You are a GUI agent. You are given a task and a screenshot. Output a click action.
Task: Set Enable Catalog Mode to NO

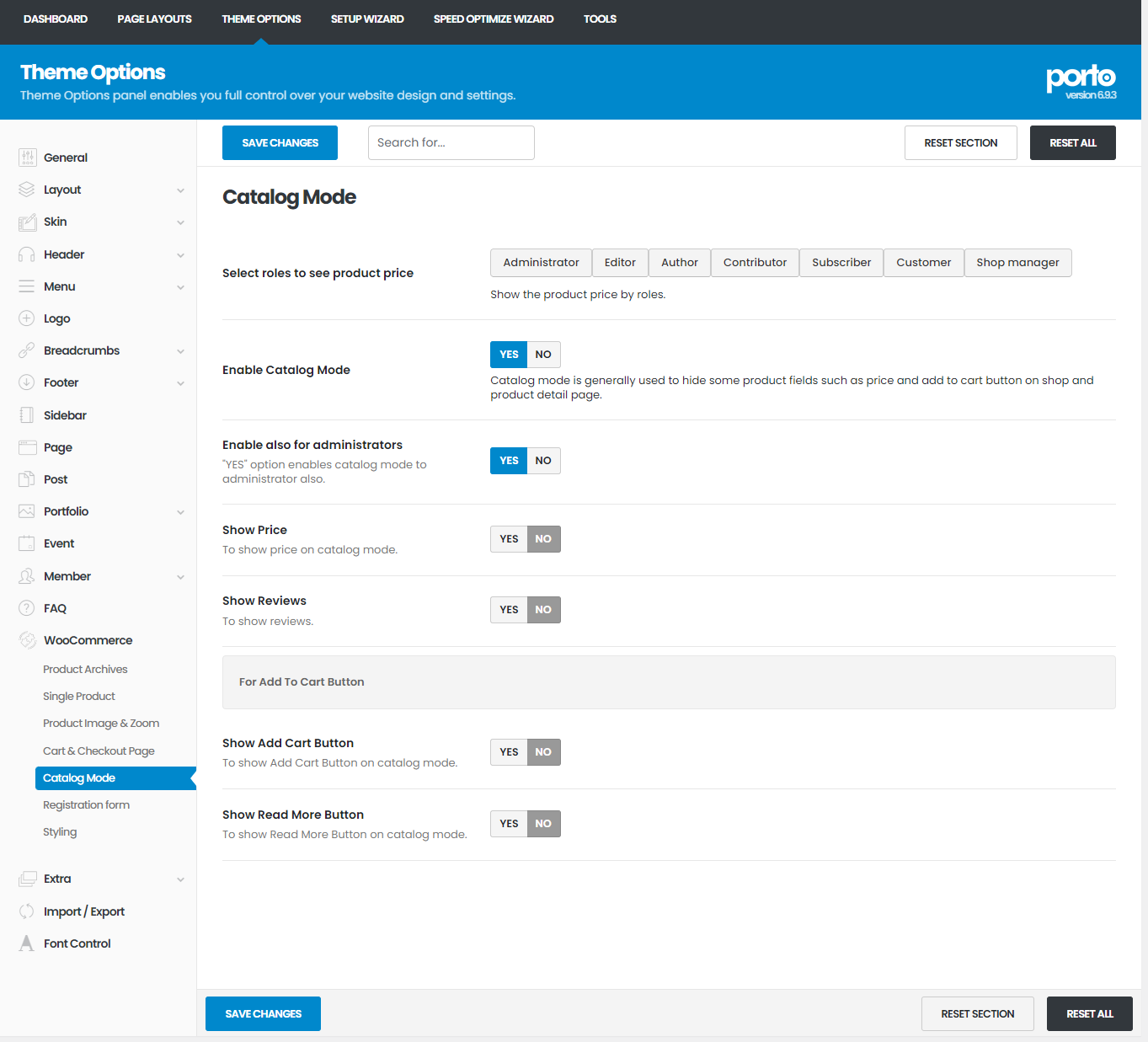pyautogui.click(x=543, y=355)
